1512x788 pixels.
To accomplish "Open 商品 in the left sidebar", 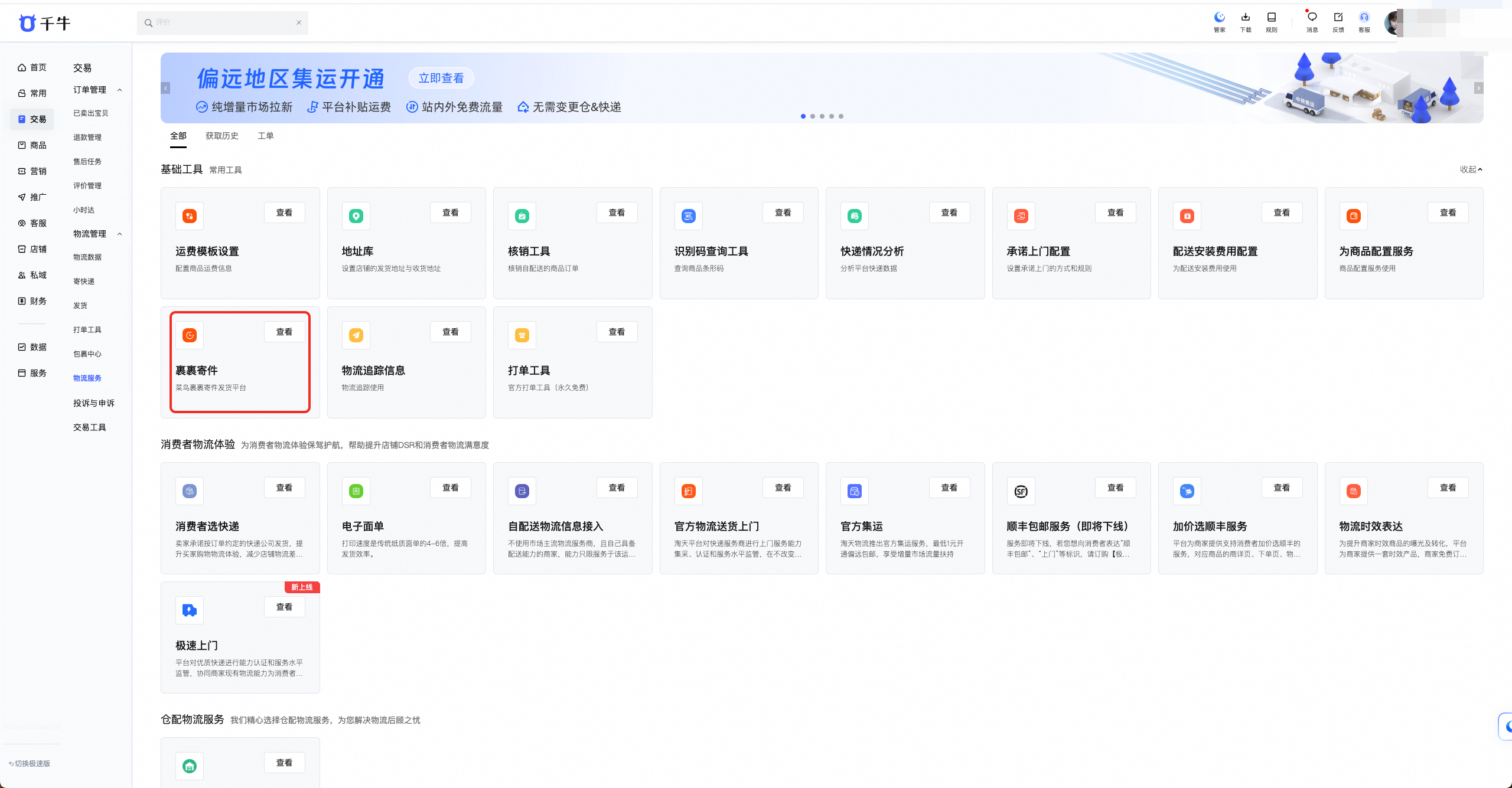I will coord(32,145).
